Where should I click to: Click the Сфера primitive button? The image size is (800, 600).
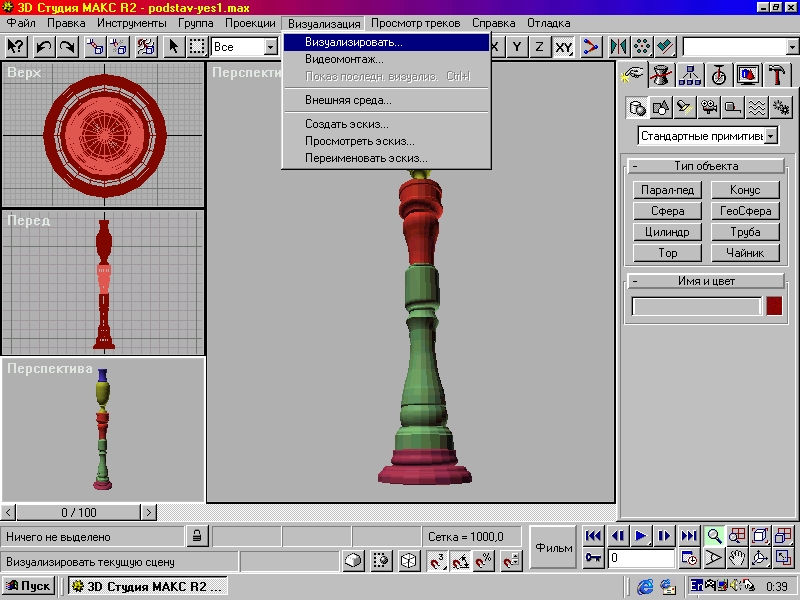(x=667, y=211)
